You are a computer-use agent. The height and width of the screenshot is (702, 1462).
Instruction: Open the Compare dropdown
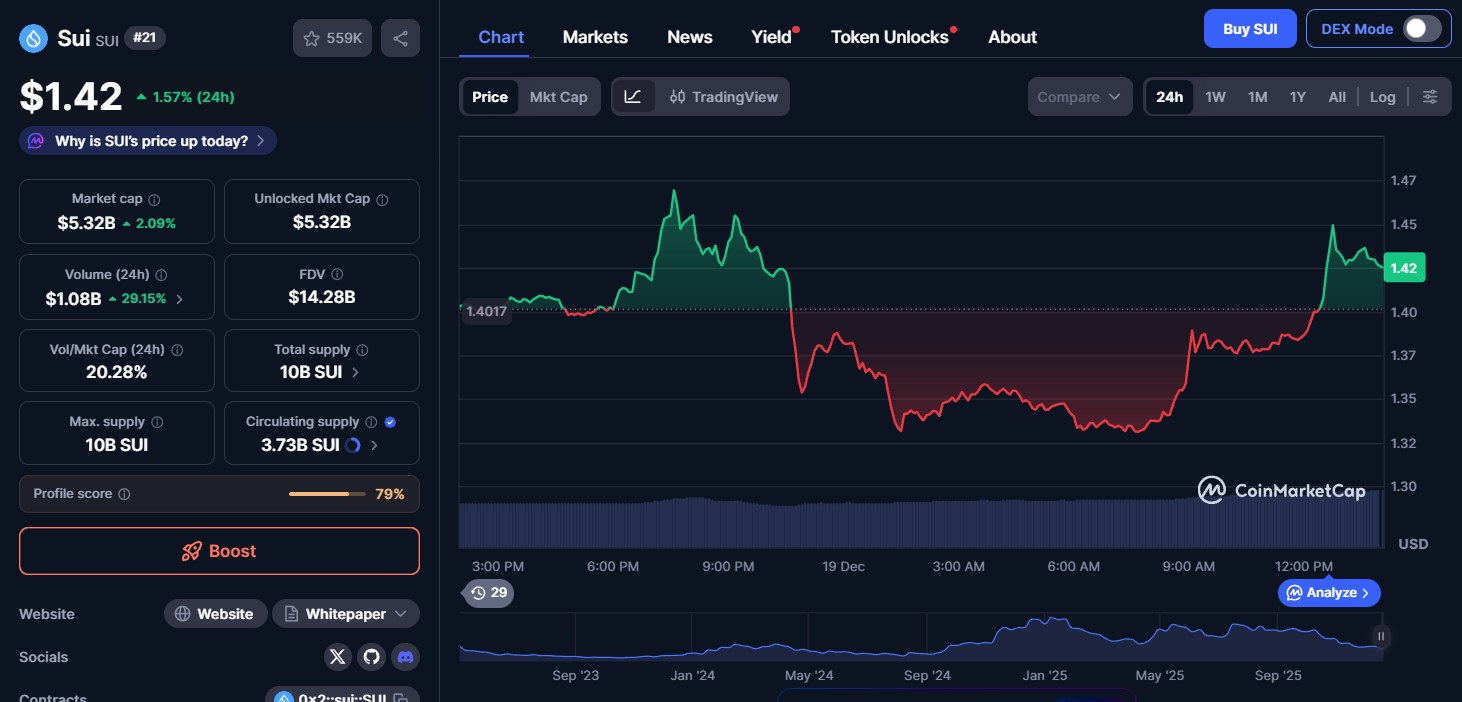(x=1080, y=96)
